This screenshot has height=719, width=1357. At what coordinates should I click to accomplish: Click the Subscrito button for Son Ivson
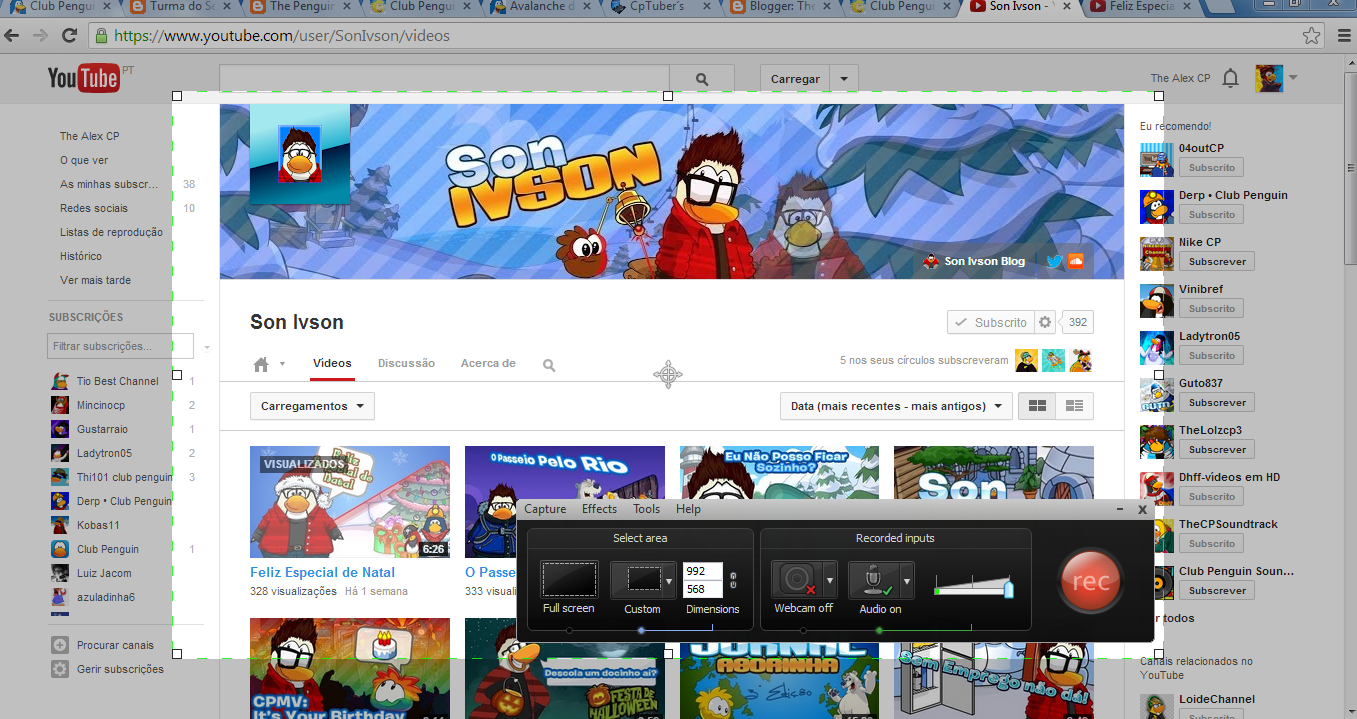point(990,322)
